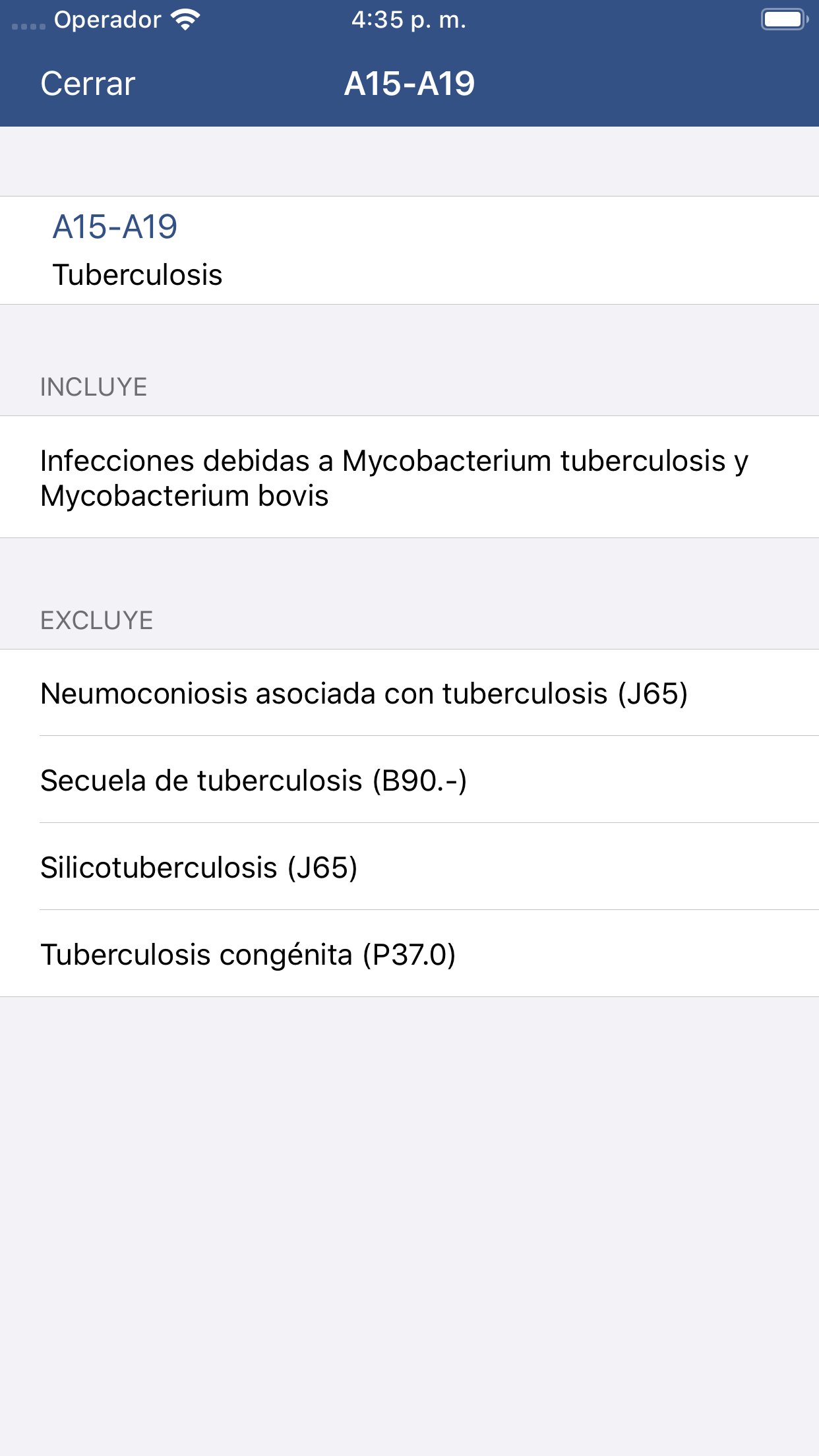
Task: Tap the Wi-Fi status icon
Action: pyautogui.click(x=185, y=20)
